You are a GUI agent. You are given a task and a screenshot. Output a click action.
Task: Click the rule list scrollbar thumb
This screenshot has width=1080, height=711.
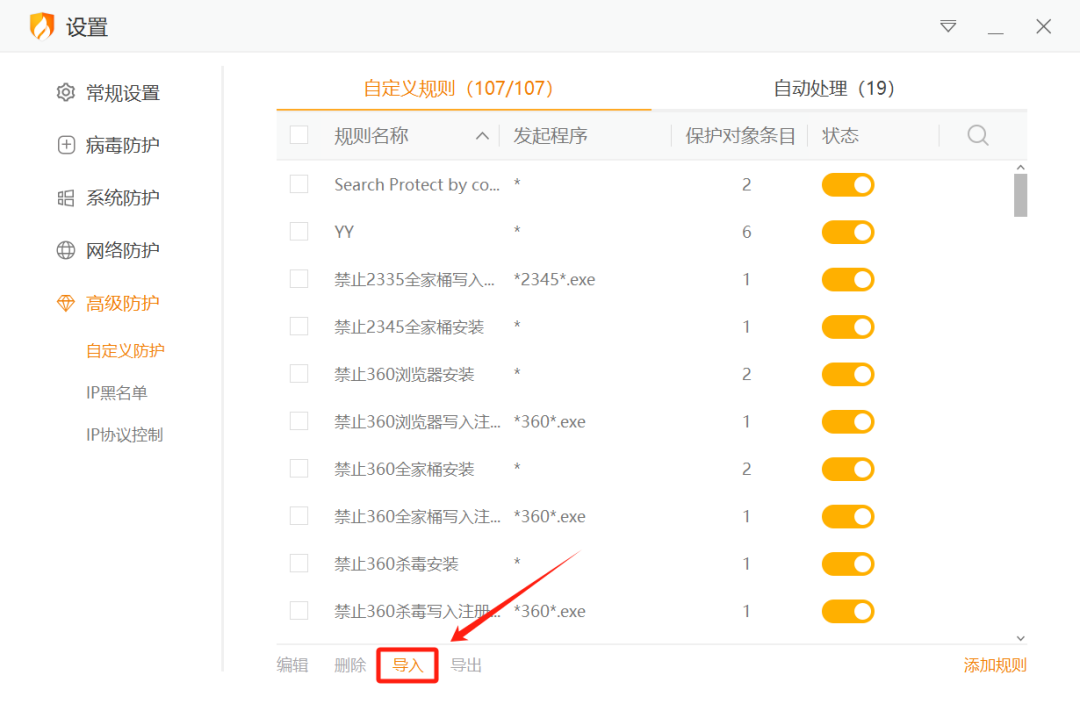point(1020,196)
